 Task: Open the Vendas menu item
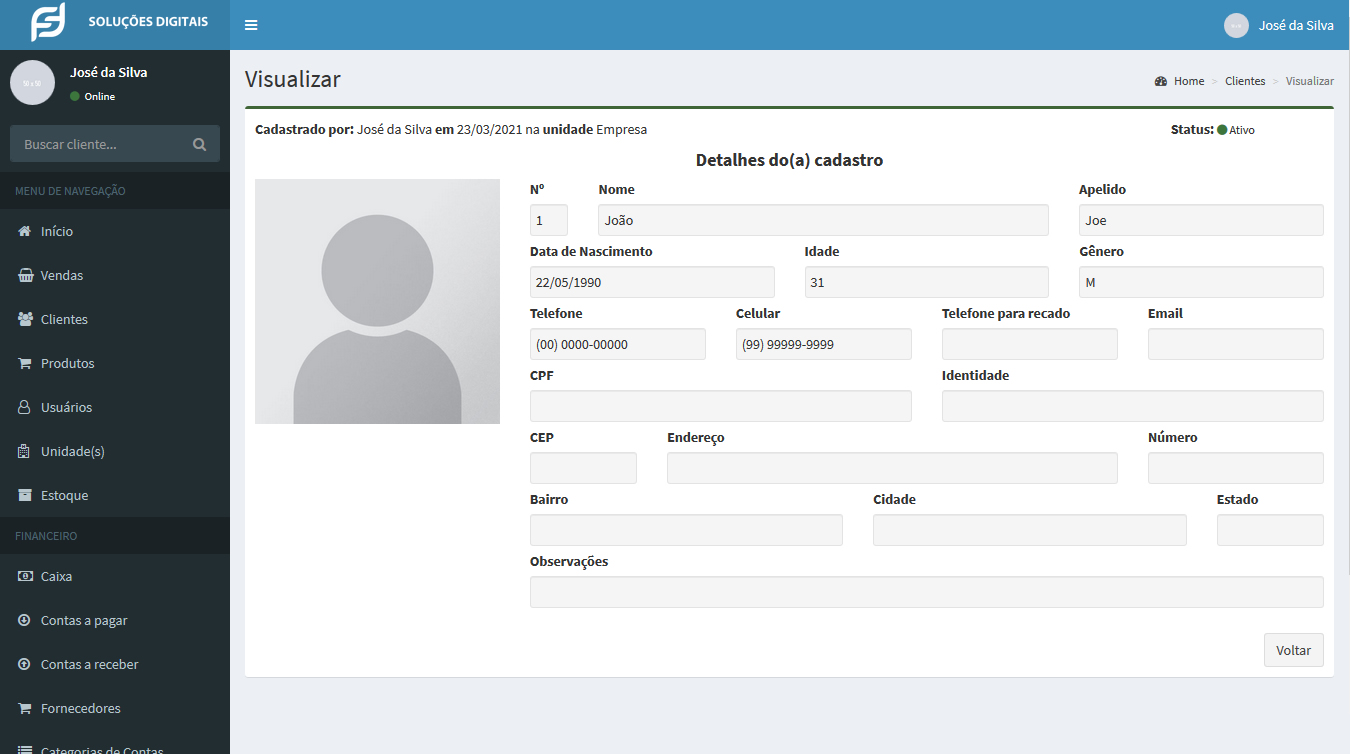click(115, 275)
